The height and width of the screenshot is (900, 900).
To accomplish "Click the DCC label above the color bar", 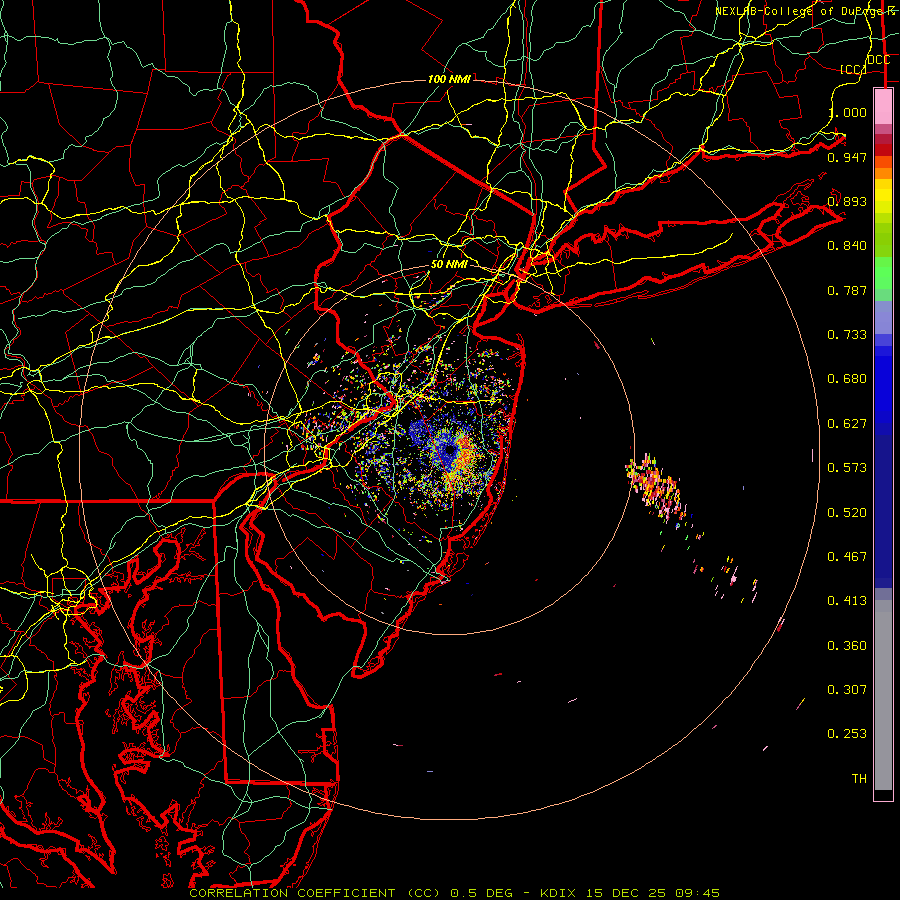I will [879, 60].
